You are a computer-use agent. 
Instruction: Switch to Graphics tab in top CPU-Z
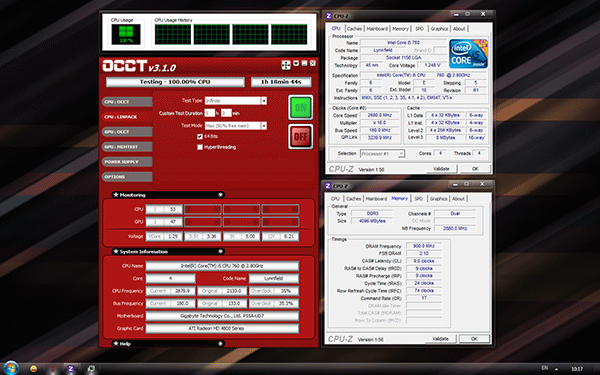pos(439,29)
